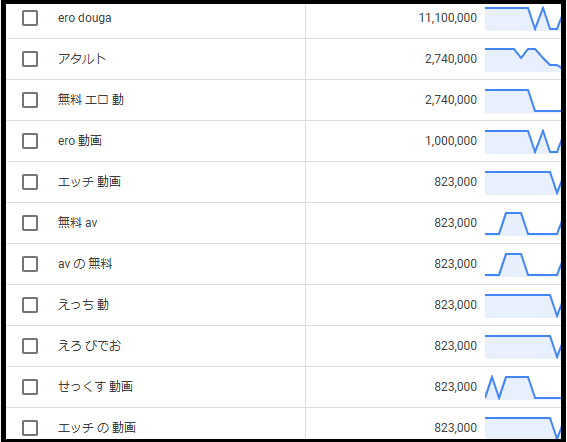Click the ero douga keyword text
Screen dimensions: 567x442
tap(85, 18)
